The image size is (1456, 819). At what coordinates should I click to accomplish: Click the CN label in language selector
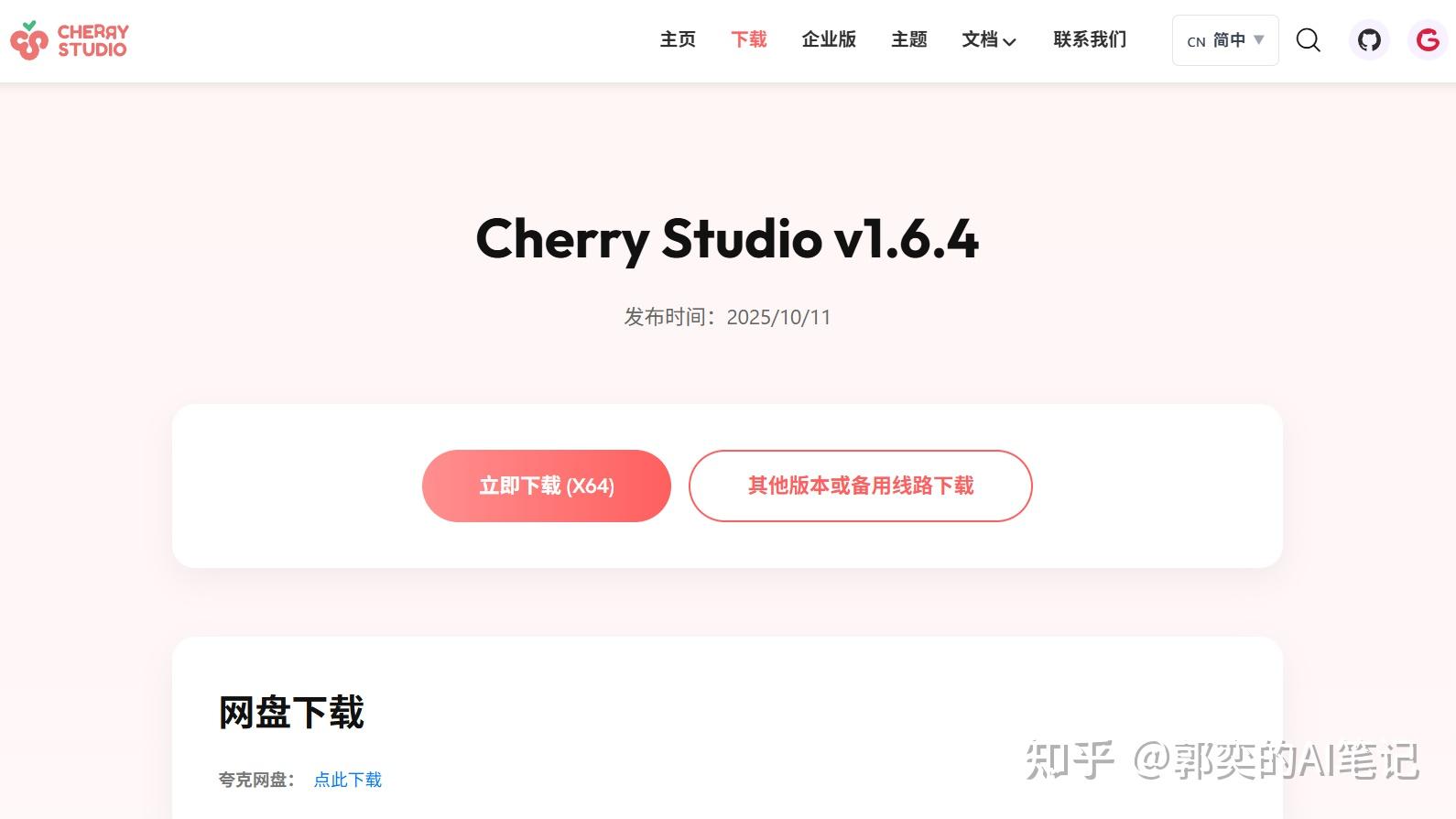coord(1196,41)
